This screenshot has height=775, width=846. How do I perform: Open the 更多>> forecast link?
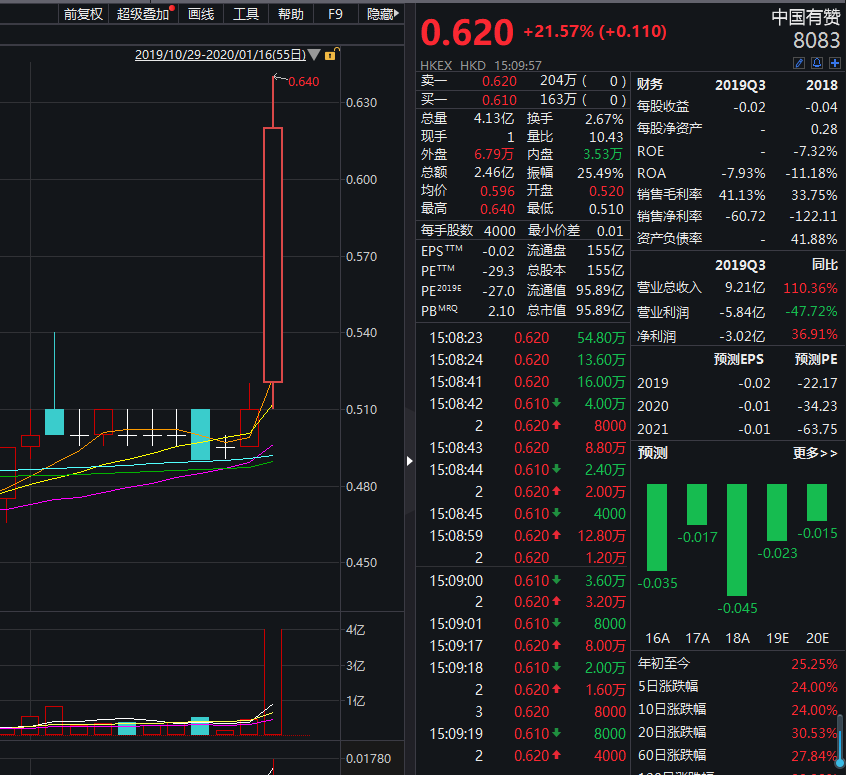(815, 453)
